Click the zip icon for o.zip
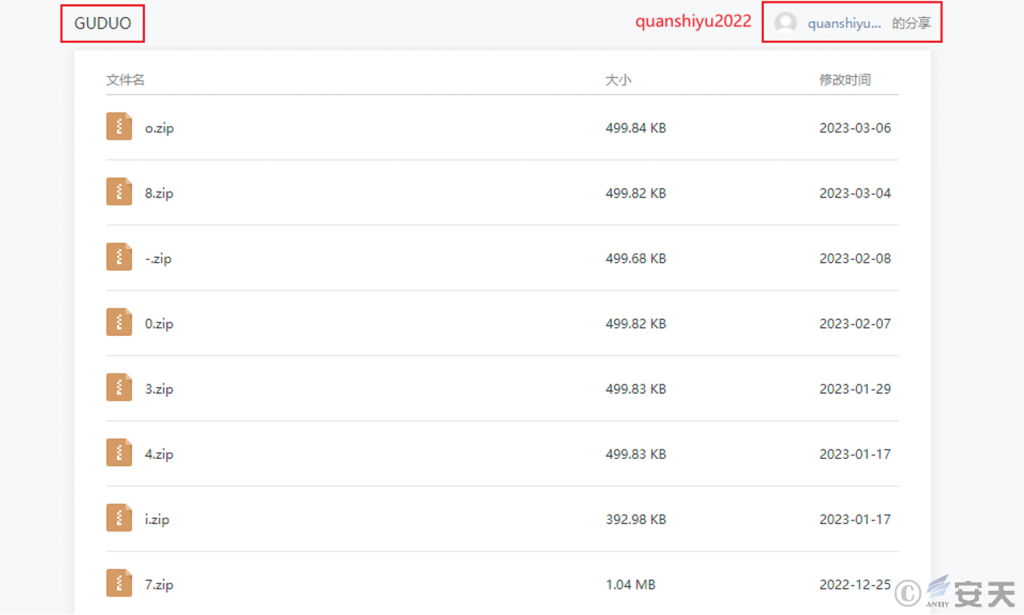The height and width of the screenshot is (615, 1024). click(x=119, y=127)
